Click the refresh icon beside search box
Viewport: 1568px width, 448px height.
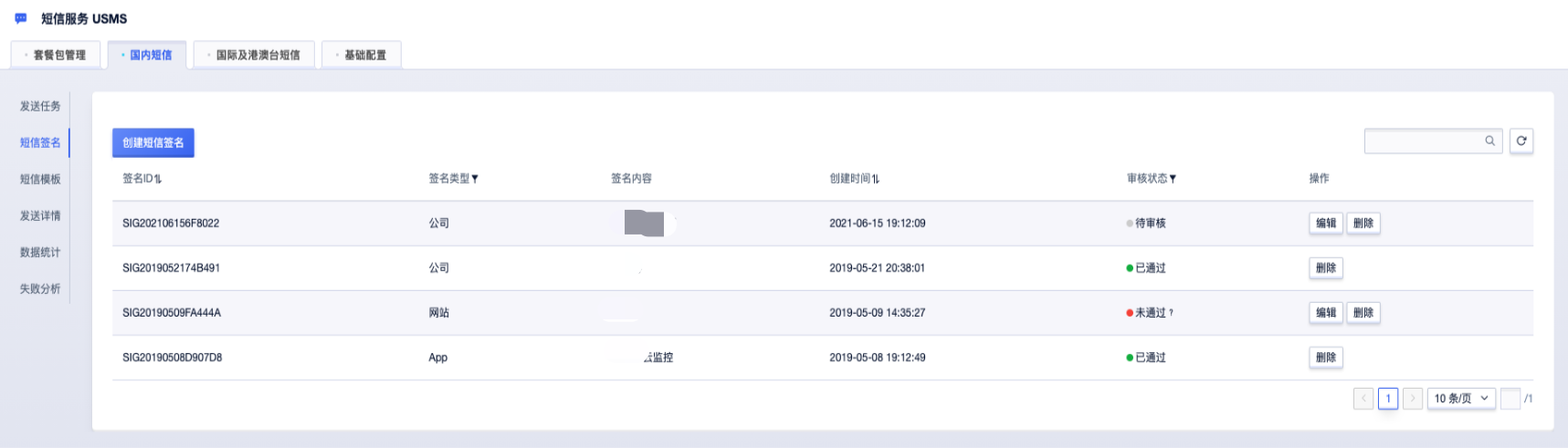tap(1521, 141)
